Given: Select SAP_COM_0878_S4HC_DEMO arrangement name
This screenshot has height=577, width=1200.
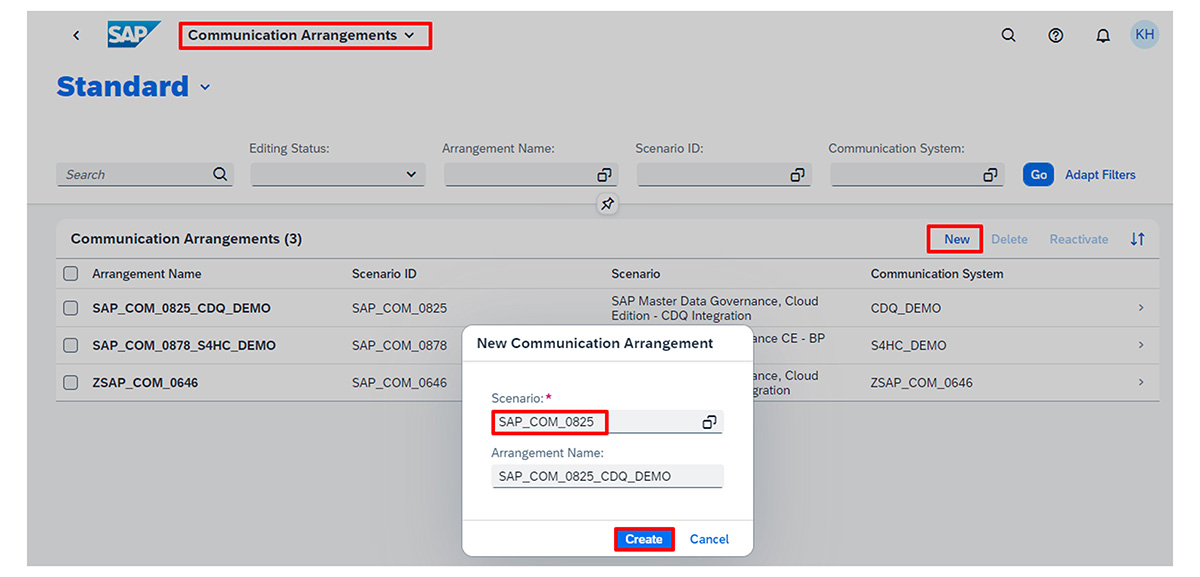Looking at the screenshot, I should [x=184, y=345].
